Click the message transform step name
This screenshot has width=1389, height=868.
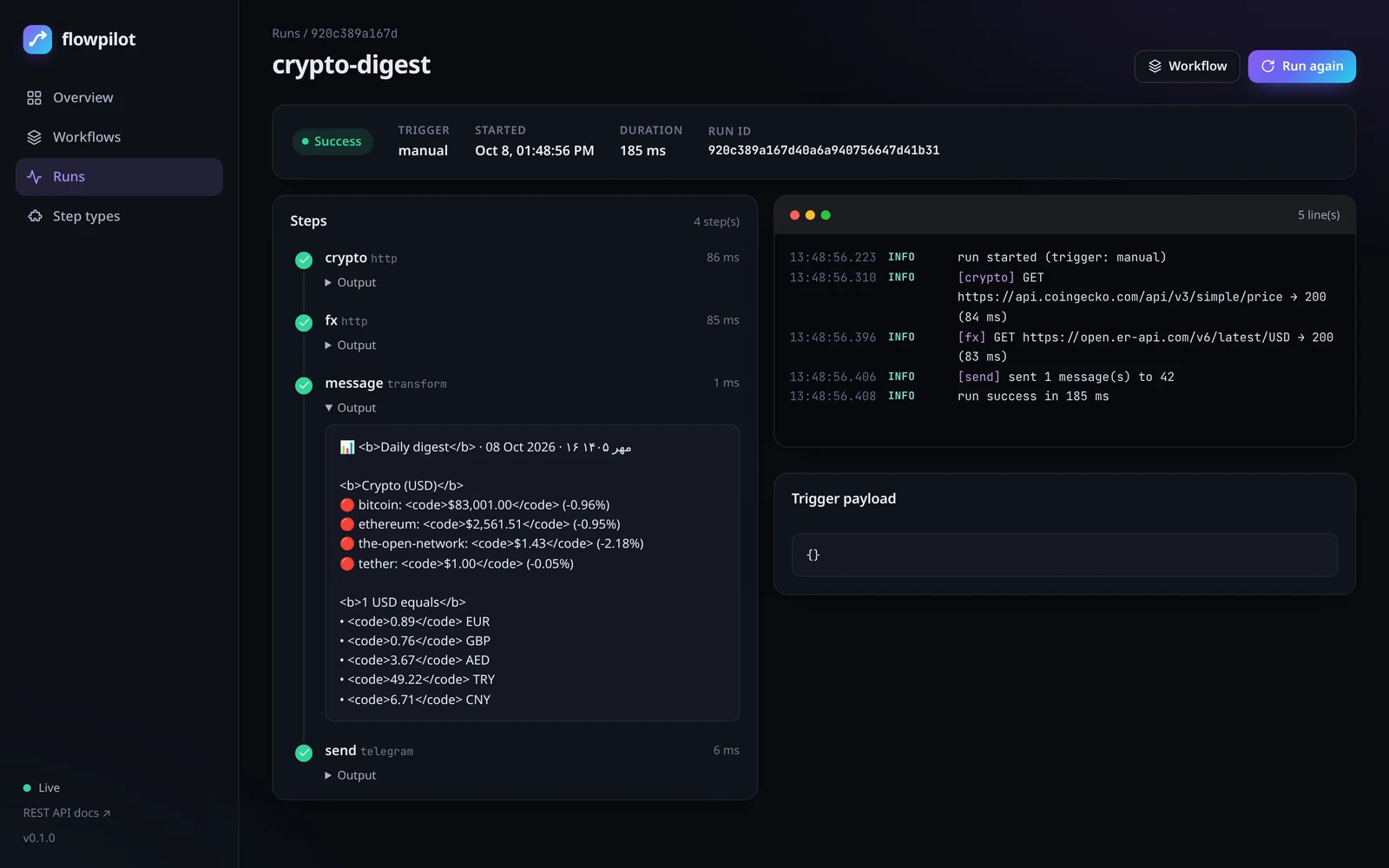pyautogui.click(x=354, y=383)
